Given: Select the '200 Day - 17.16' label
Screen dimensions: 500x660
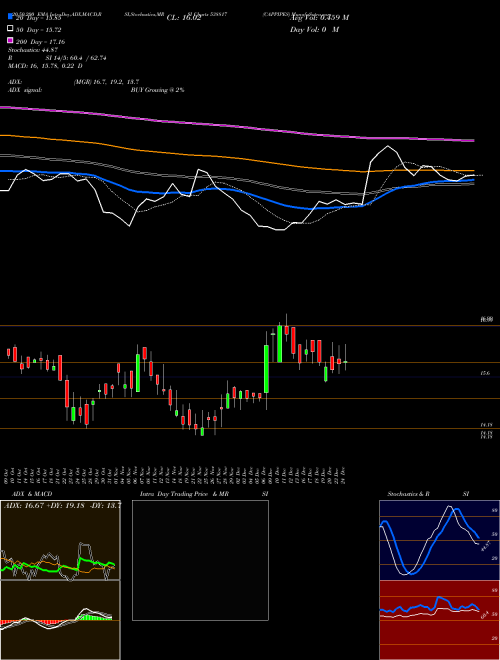Looking at the screenshot, I should pos(40,42).
